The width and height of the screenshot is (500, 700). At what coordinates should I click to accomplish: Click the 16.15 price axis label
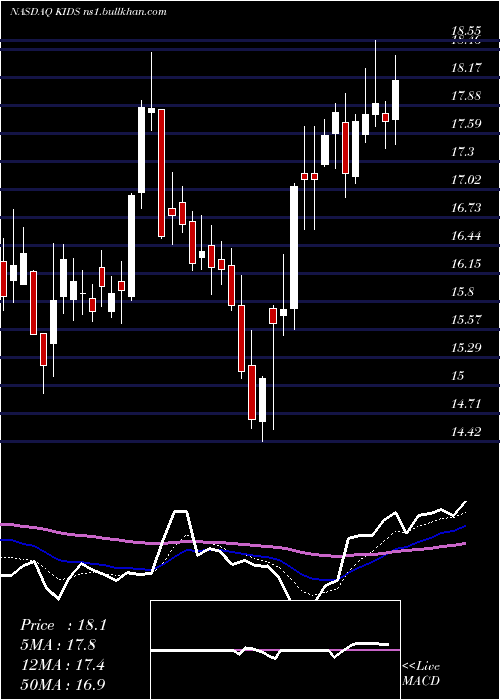click(466, 264)
